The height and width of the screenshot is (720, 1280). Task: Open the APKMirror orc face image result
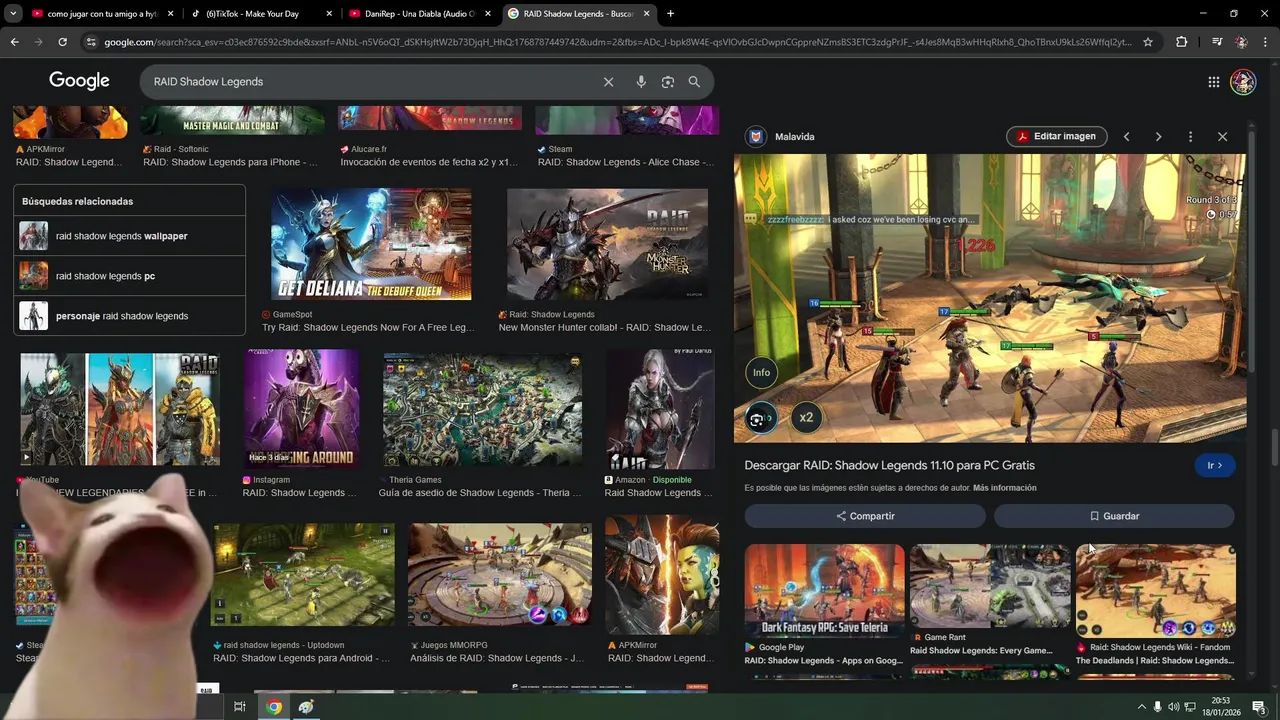coord(662,575)
